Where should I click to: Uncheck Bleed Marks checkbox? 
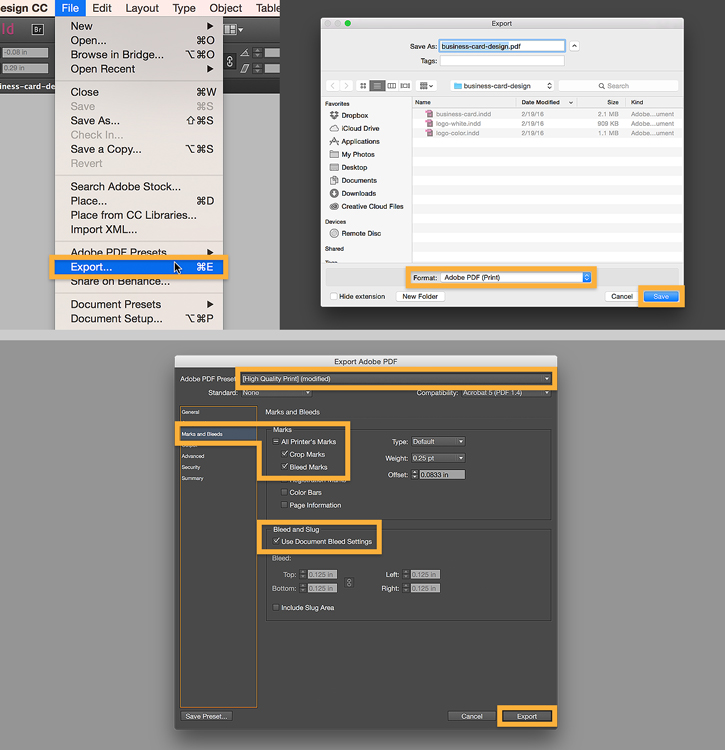point(285,466)
